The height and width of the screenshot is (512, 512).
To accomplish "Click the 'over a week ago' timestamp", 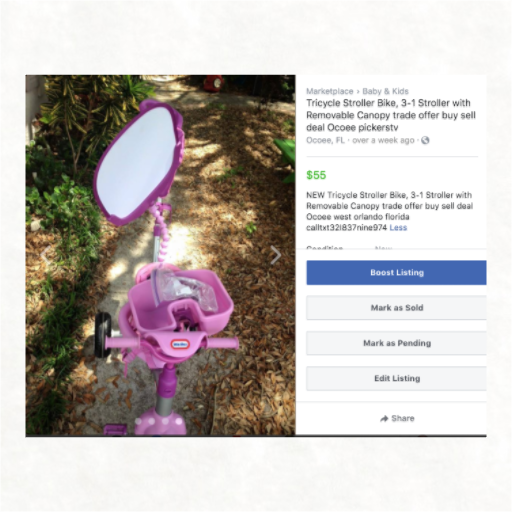I will (x=383, y=140).
